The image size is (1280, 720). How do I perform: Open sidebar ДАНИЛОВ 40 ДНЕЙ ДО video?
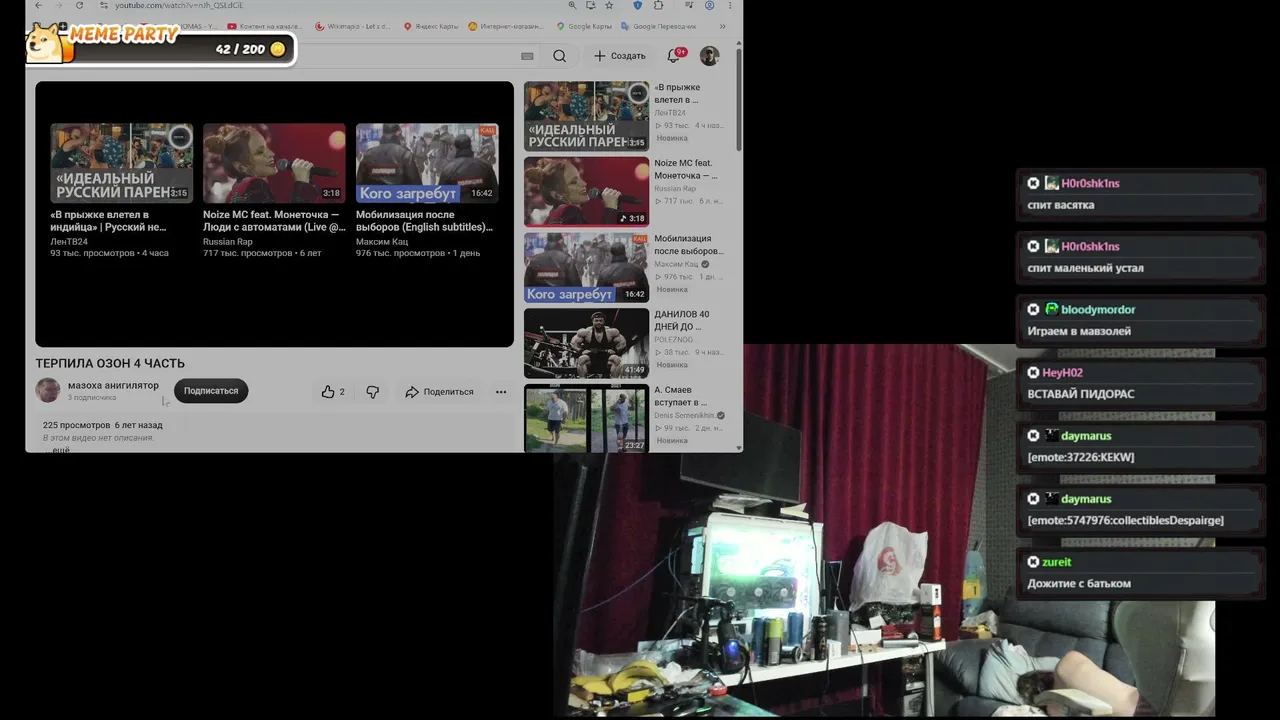[586, 343]
